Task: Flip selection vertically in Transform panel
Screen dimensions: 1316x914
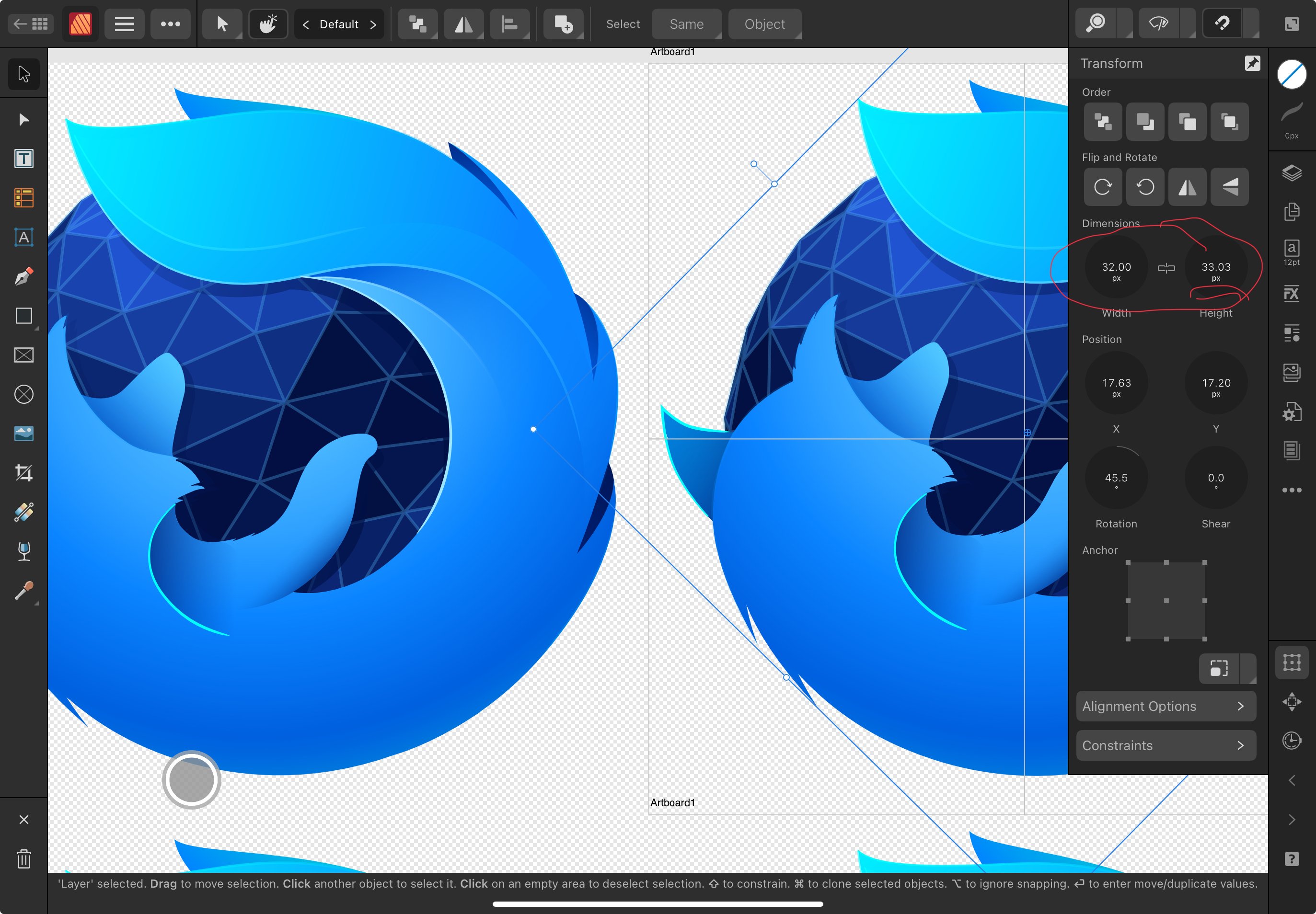Action: 1229,187
